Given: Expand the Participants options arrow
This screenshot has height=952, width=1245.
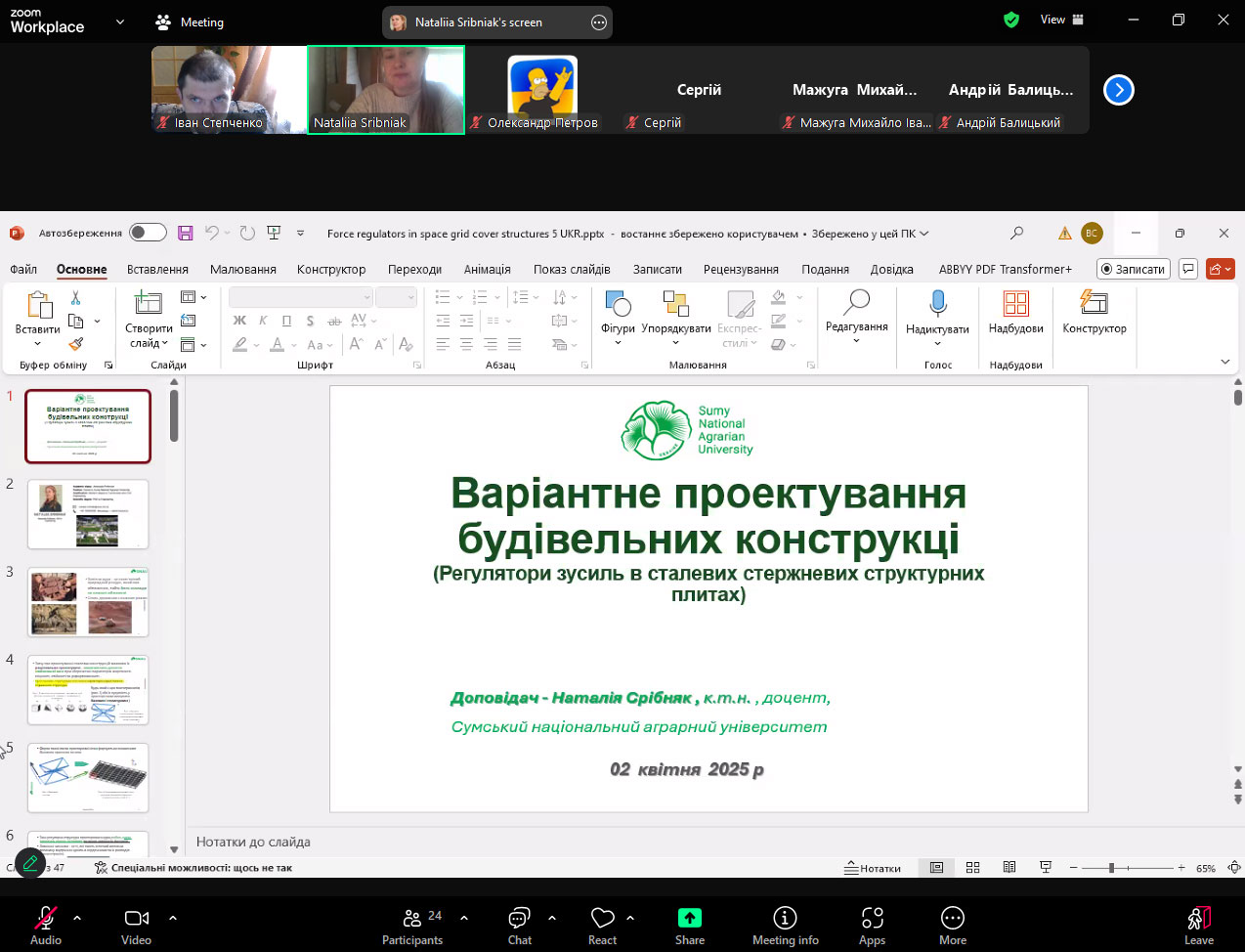Looking at the screenshot, I should [464, 918].
